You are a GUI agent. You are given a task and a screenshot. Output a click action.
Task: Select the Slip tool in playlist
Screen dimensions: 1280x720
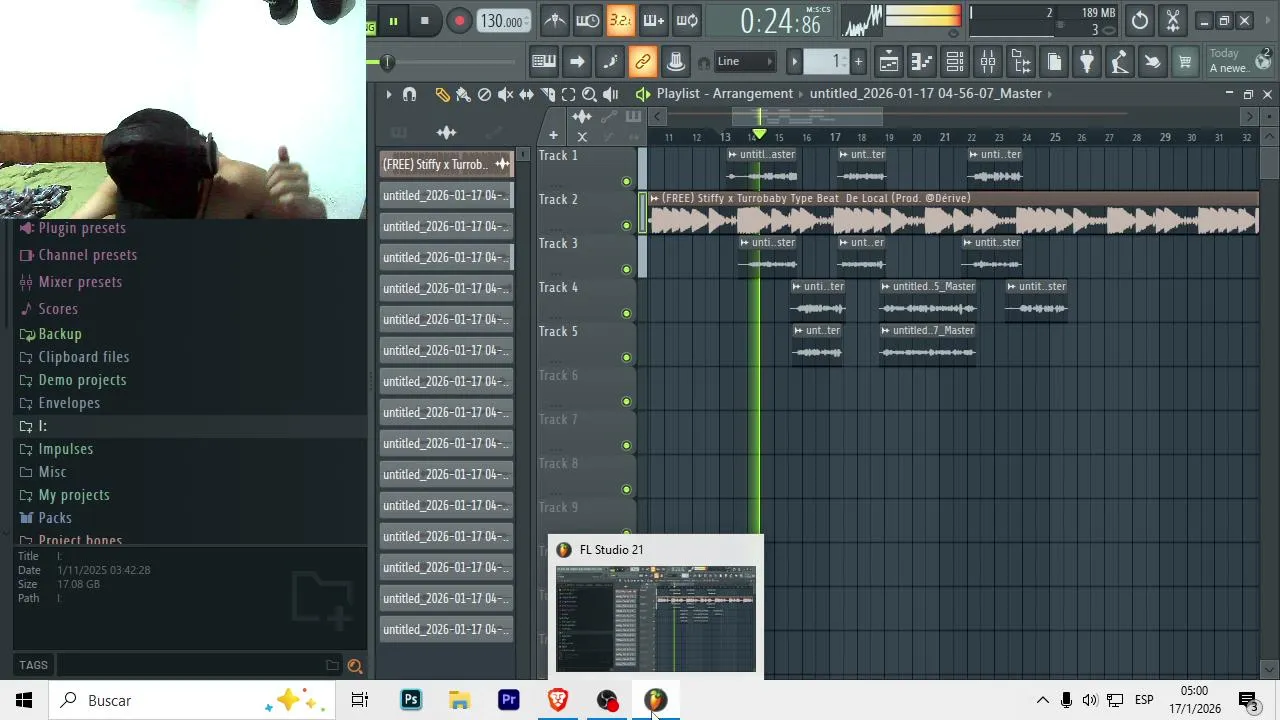(526, 94)
